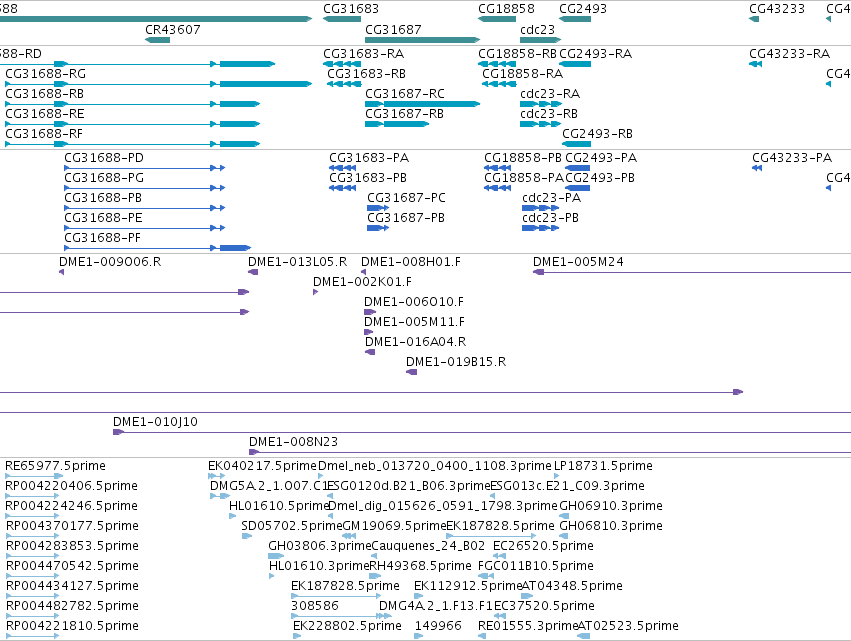
Task: Select clone DME1-008H01.F
Action: 411,262
